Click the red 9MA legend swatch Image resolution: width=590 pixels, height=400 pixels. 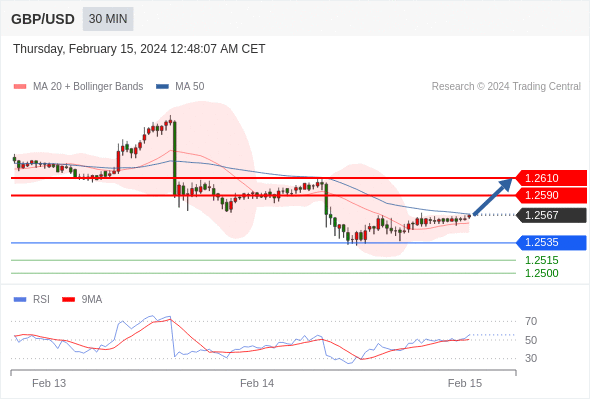(x=68, y=300)
